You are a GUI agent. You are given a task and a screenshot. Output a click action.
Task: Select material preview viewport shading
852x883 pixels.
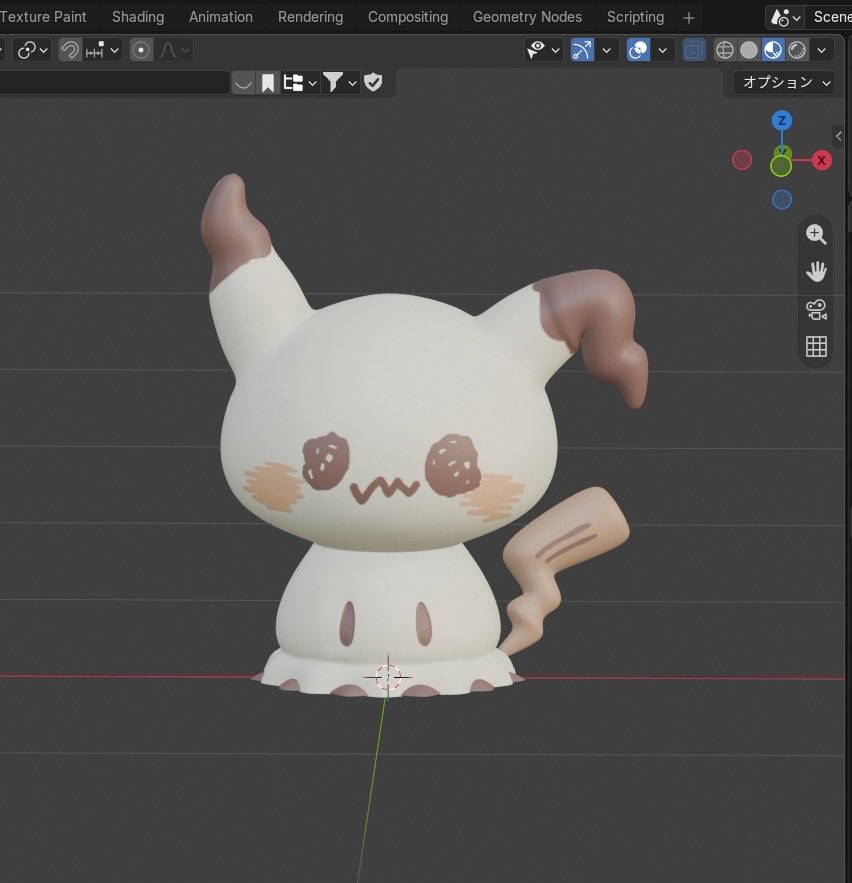(773, 50)
